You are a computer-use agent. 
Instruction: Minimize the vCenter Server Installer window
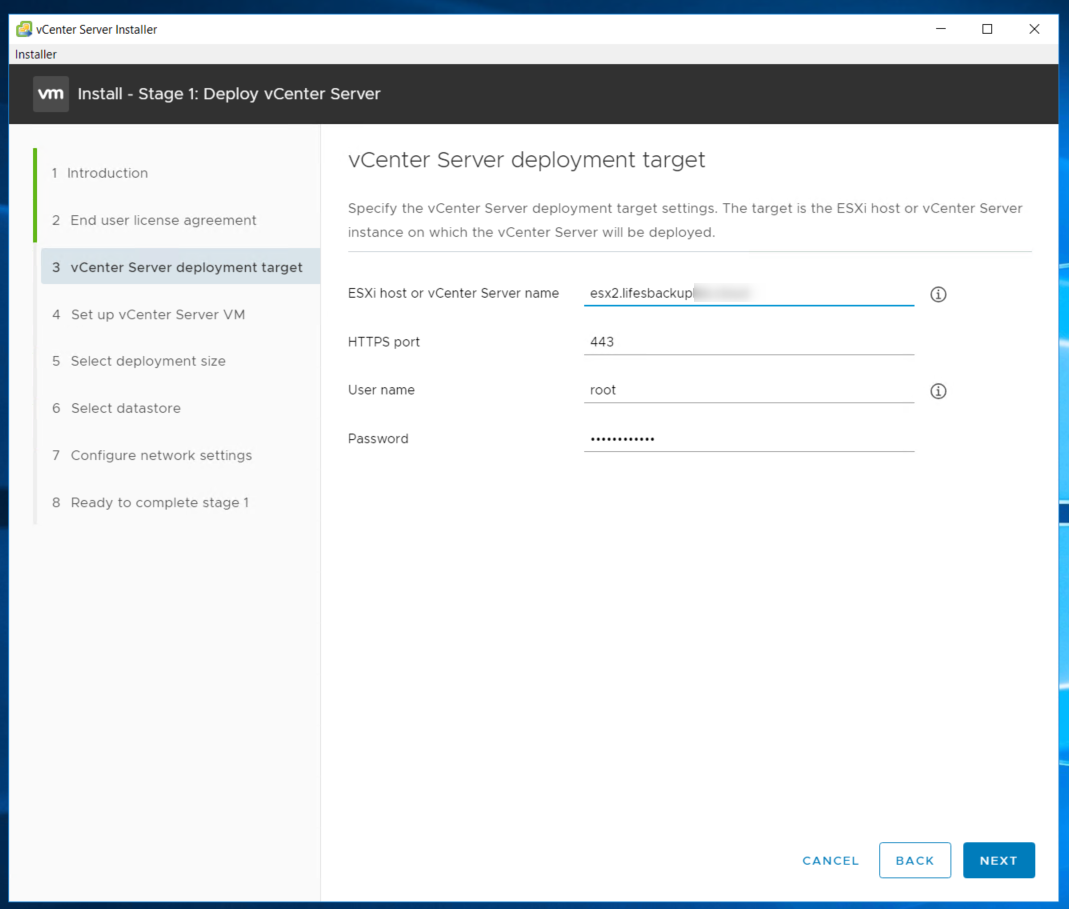940,29
